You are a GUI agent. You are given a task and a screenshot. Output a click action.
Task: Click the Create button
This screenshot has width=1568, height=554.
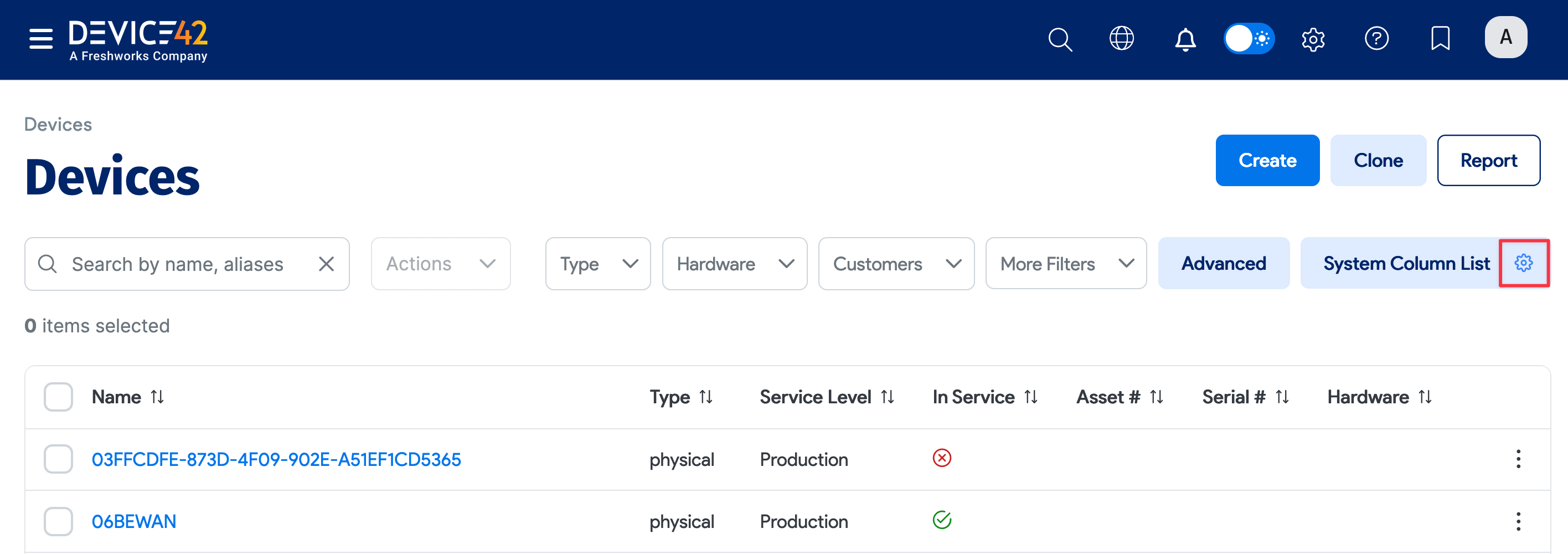coord(1267,160)
